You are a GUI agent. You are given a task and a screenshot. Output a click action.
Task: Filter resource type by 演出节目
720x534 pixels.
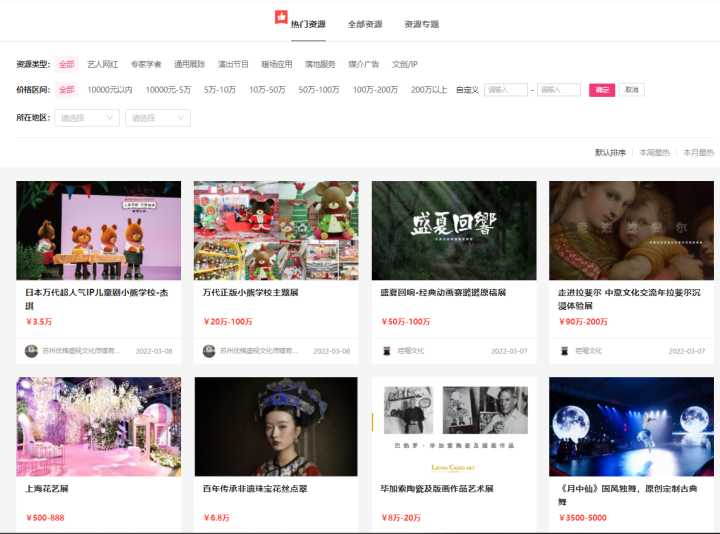[233, 64]
